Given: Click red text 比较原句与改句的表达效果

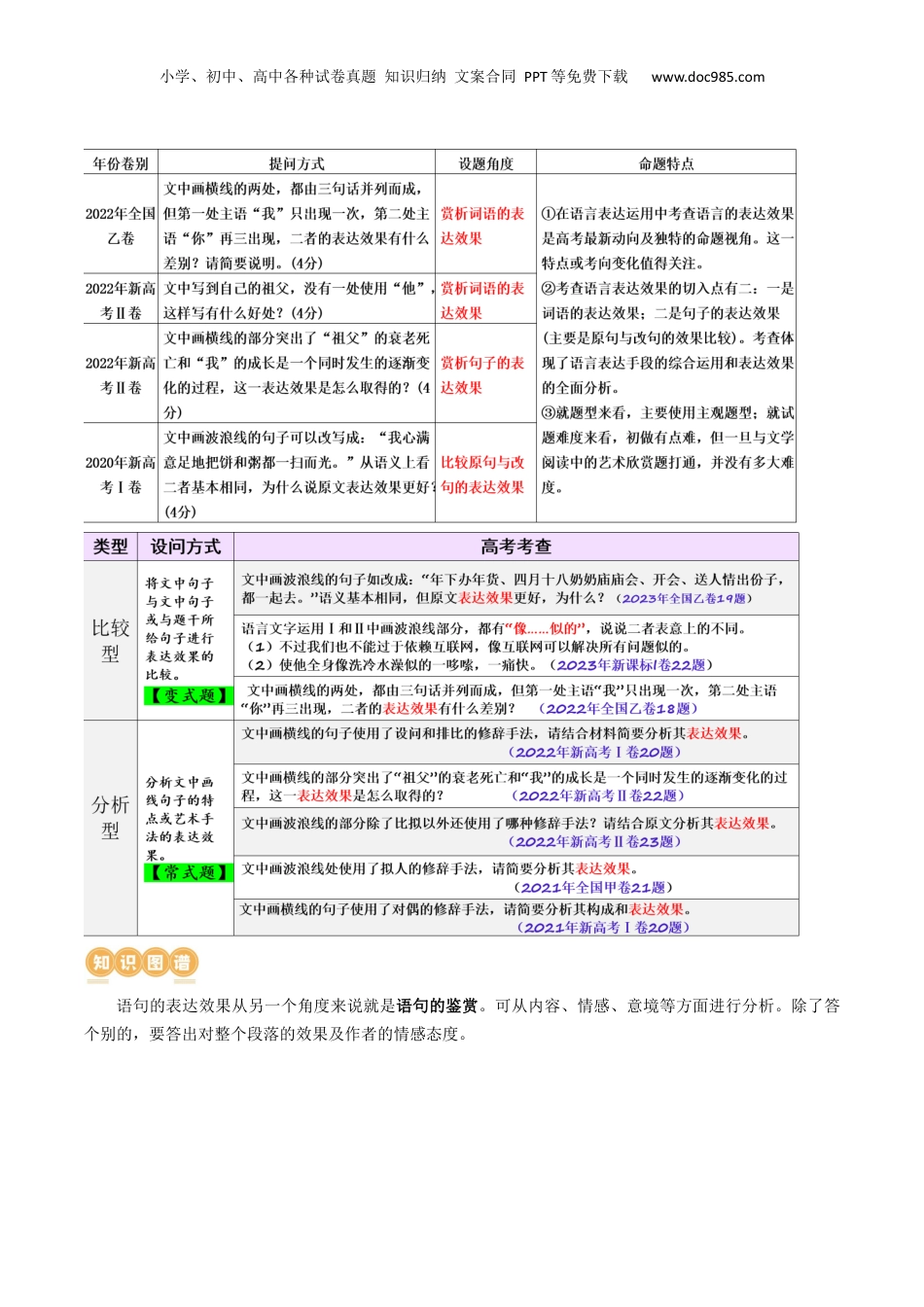Looking at the screenshot, I should coord(482,475).
